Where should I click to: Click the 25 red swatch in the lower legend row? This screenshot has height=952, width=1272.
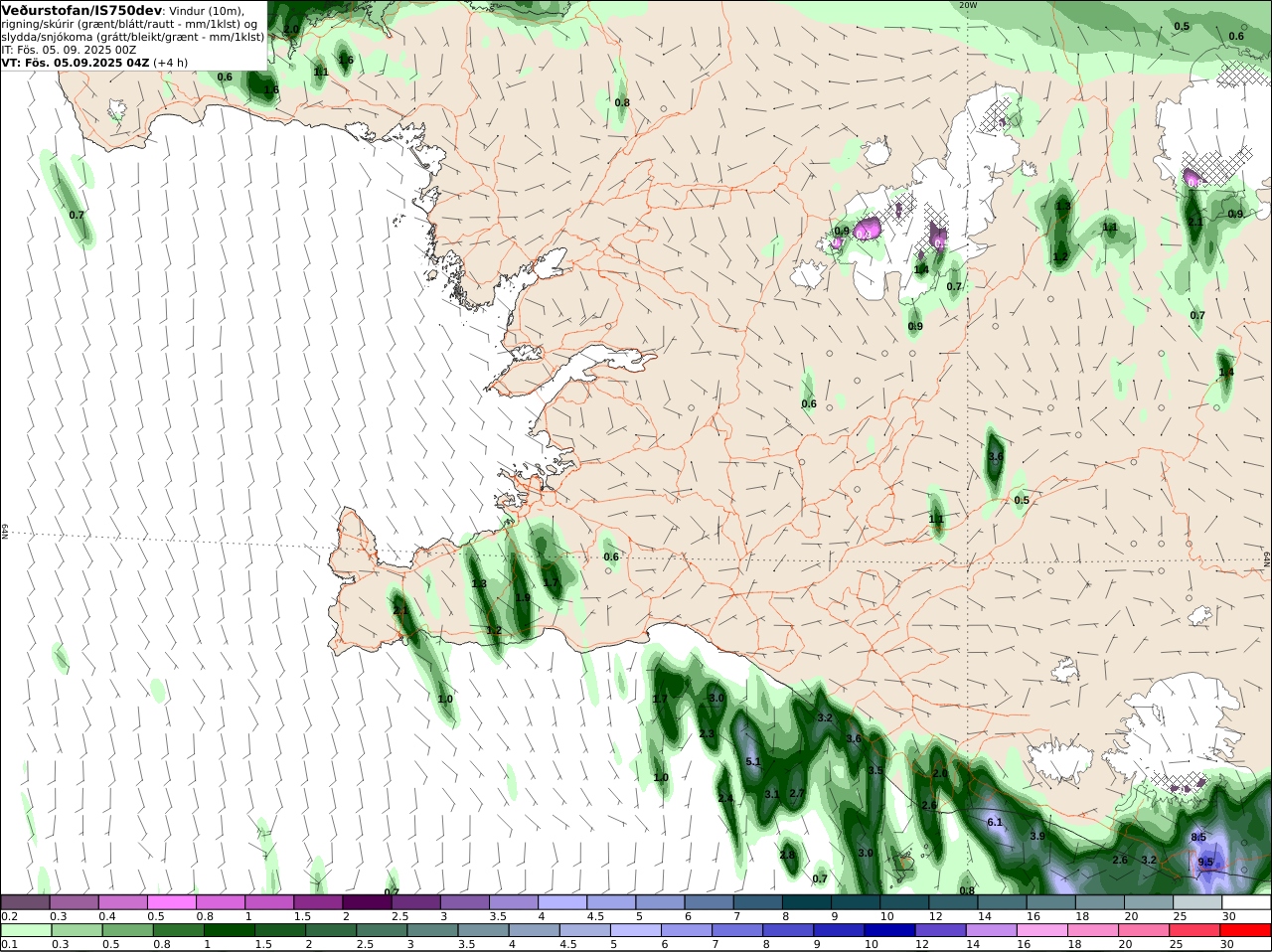[x=1194, y=931]
